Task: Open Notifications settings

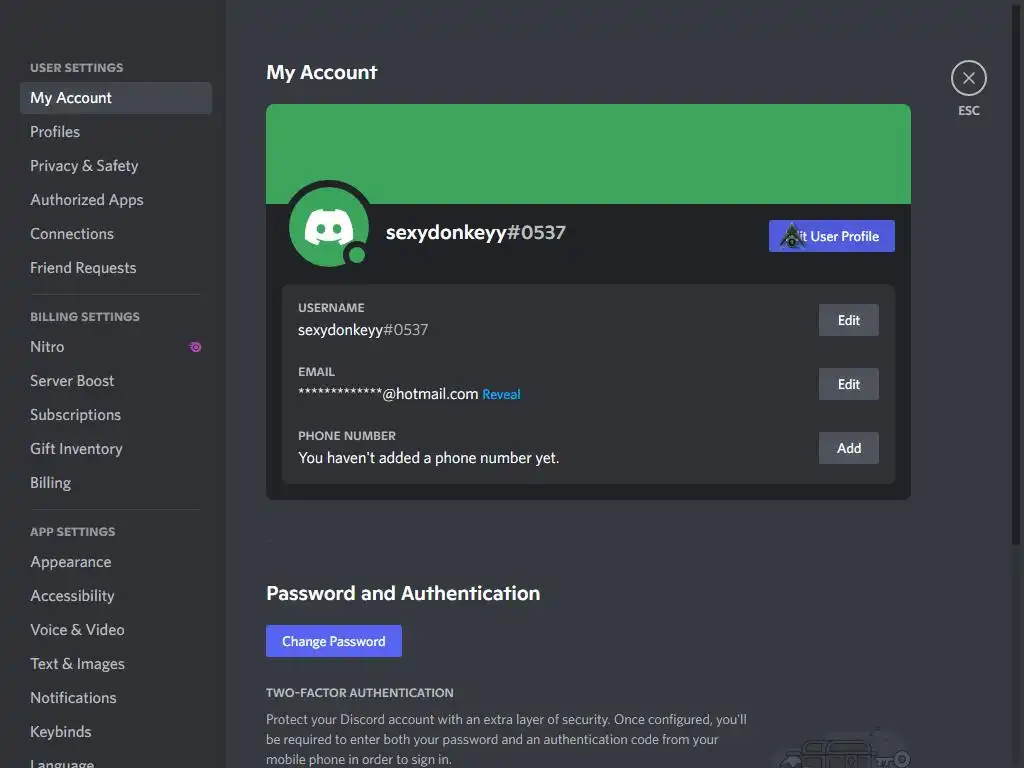Action: pos(116,697)
